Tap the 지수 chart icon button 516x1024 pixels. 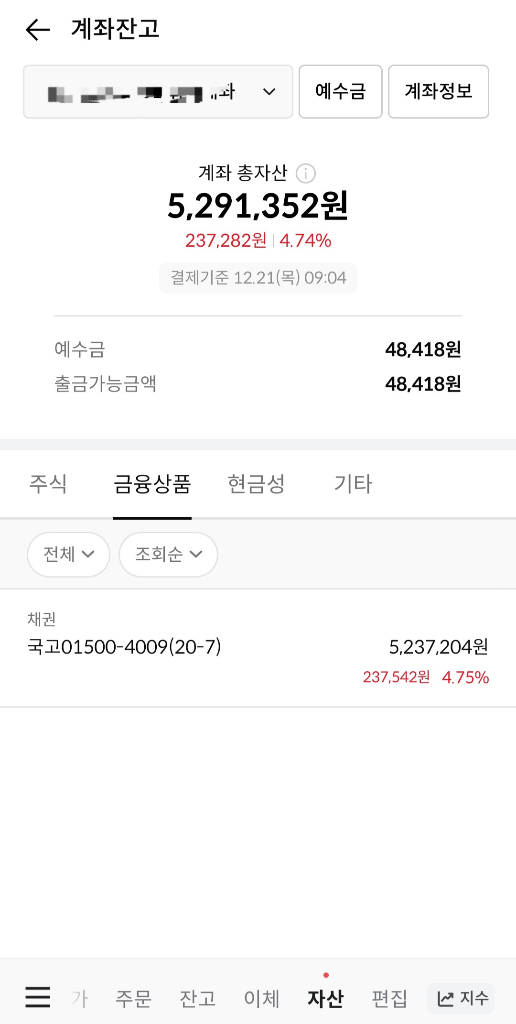tap(461, 998)
